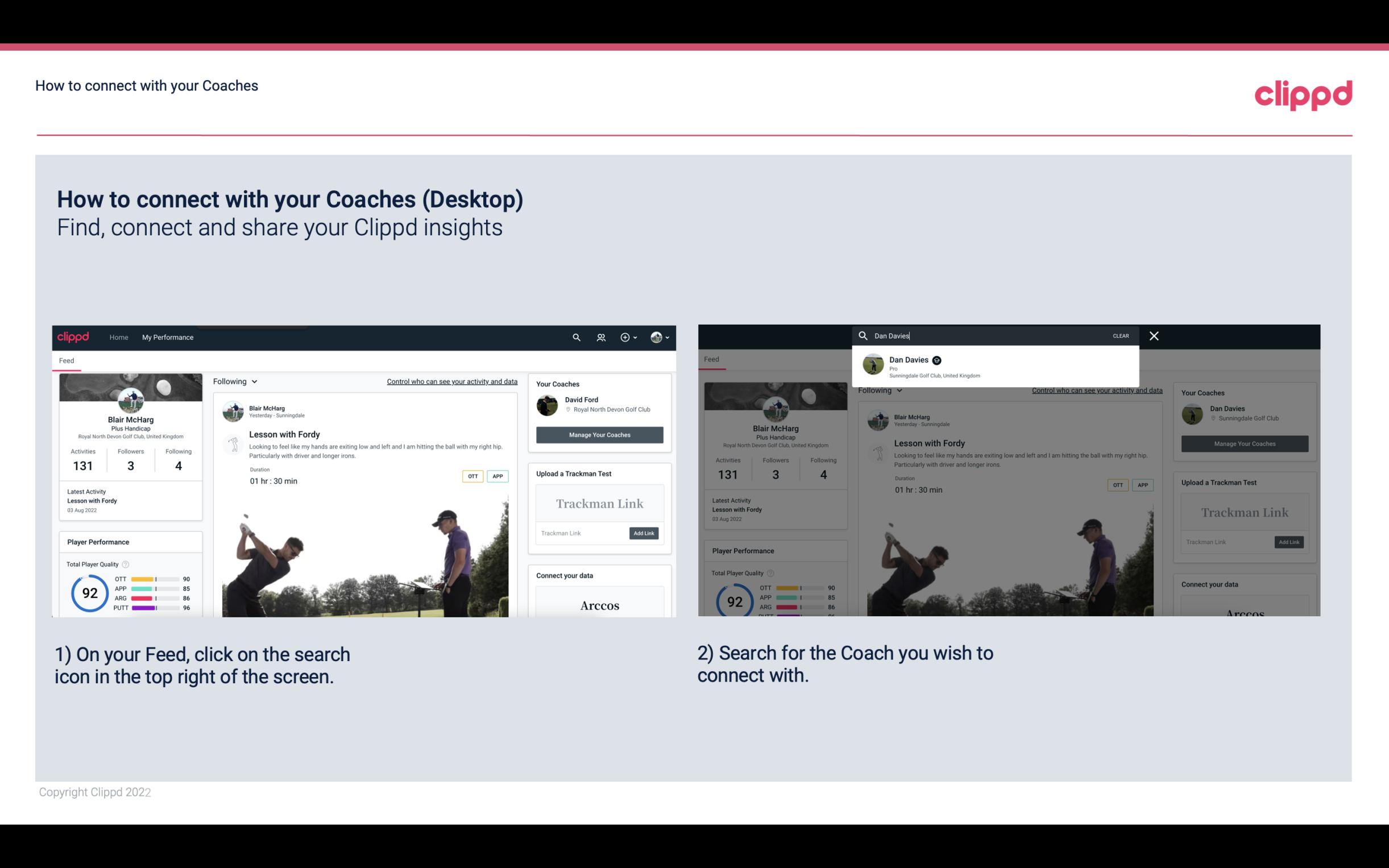Click the Home tab in top navigation
Viewport: 1389px width, 868px height.
119,337
